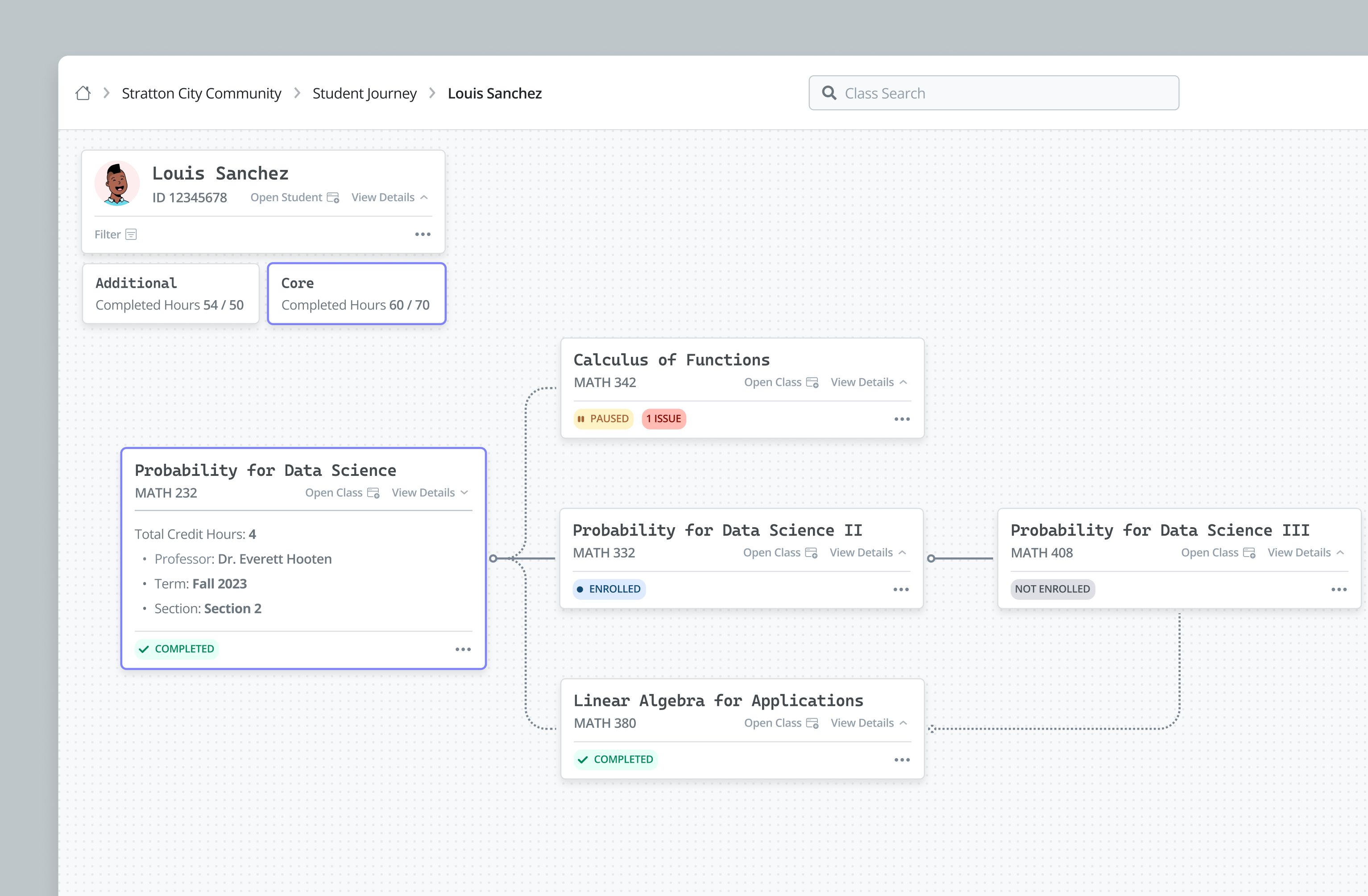Open ellipsis menu on MATH 408 card
The width and height of the screenshot is (1368, 896).
pos(1339,589)
